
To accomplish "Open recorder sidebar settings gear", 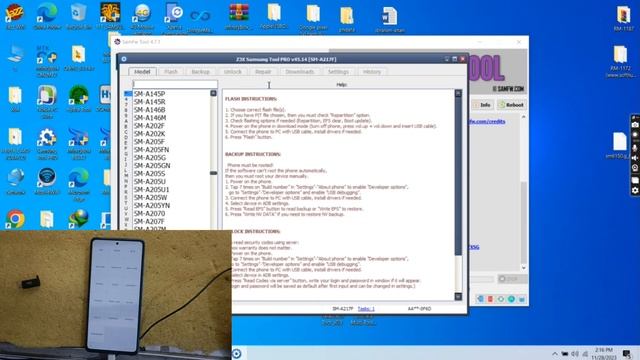I will tap(635, 190).
